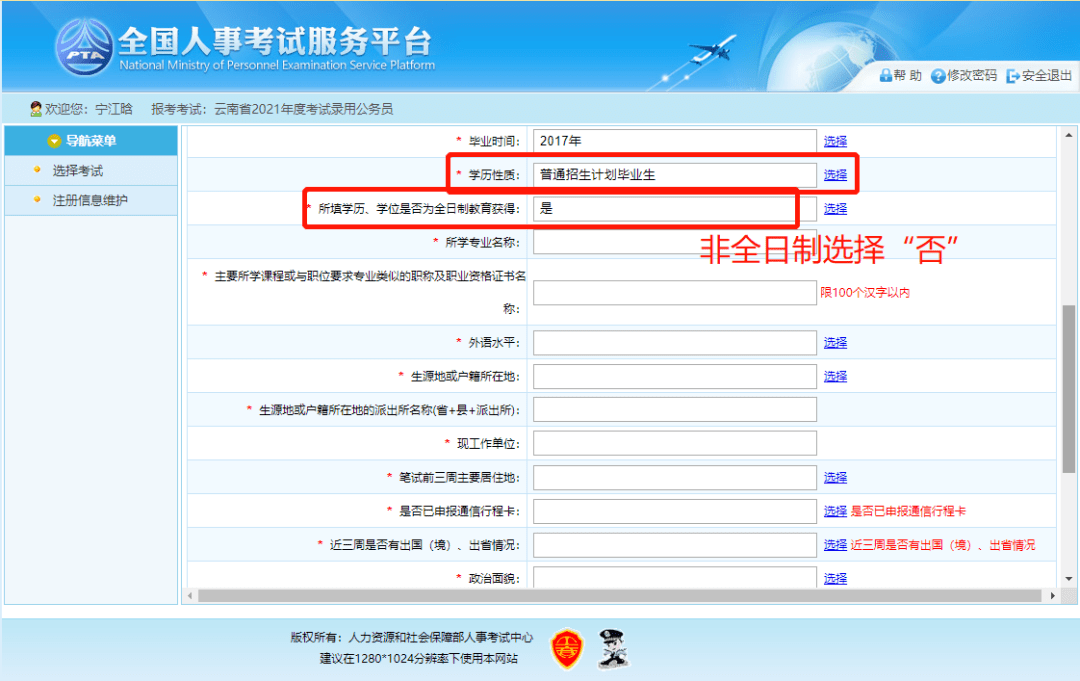Open 注册信息维护 in the sidebar menu

point(90,200)
